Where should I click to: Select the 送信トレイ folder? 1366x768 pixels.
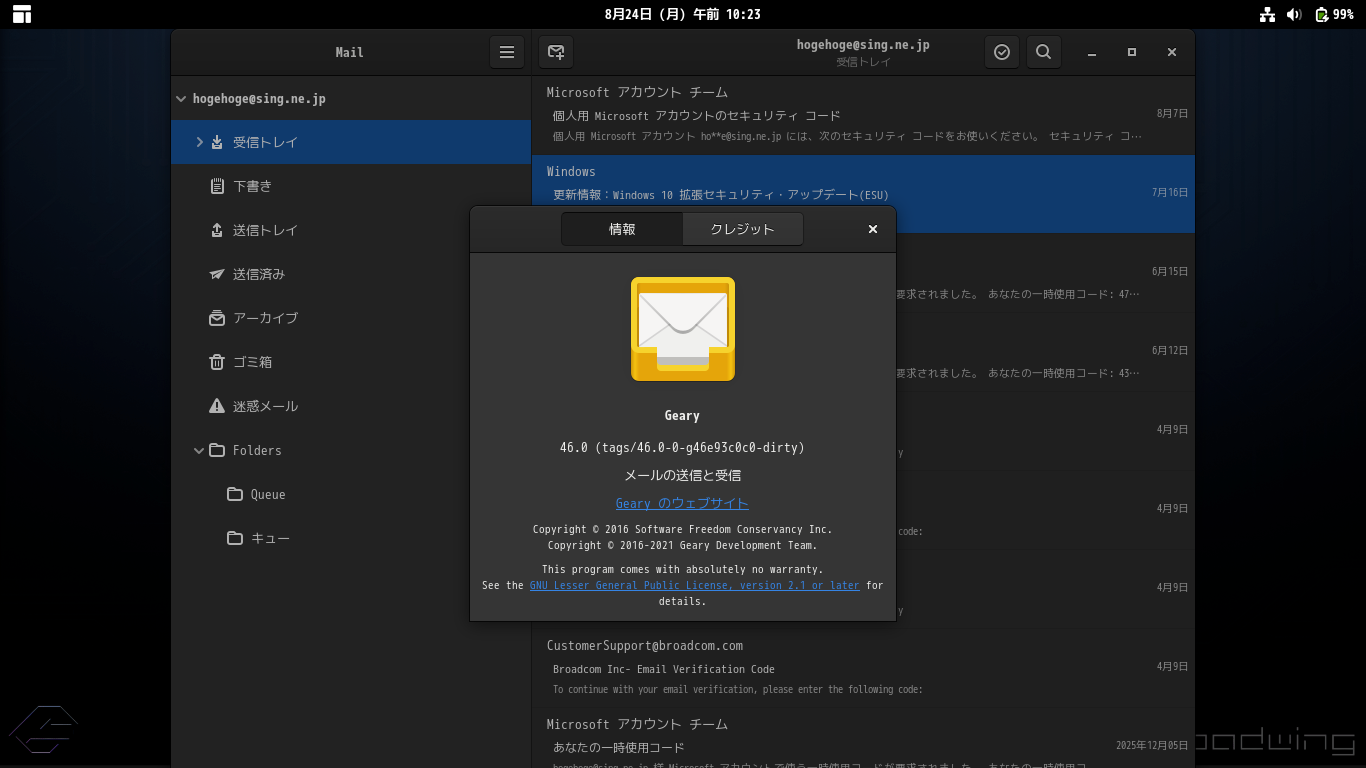351,230
